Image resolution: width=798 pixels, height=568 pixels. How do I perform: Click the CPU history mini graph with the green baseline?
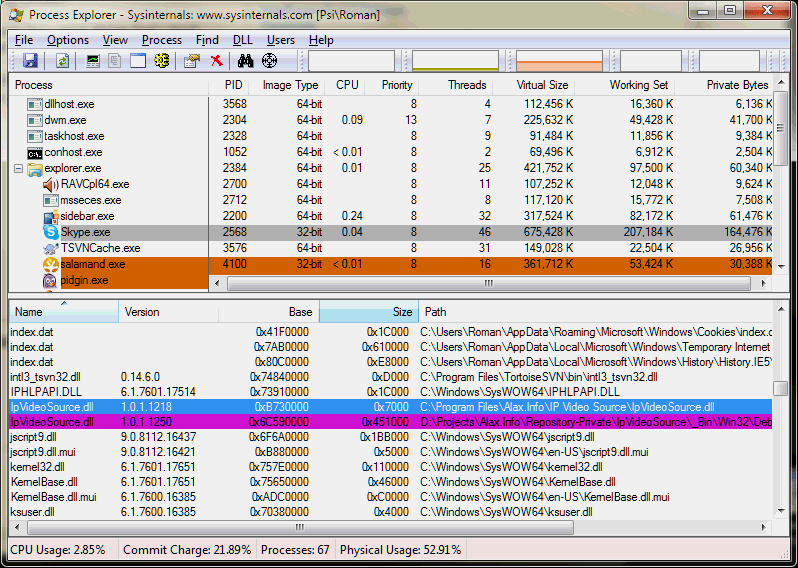point(455,61)
